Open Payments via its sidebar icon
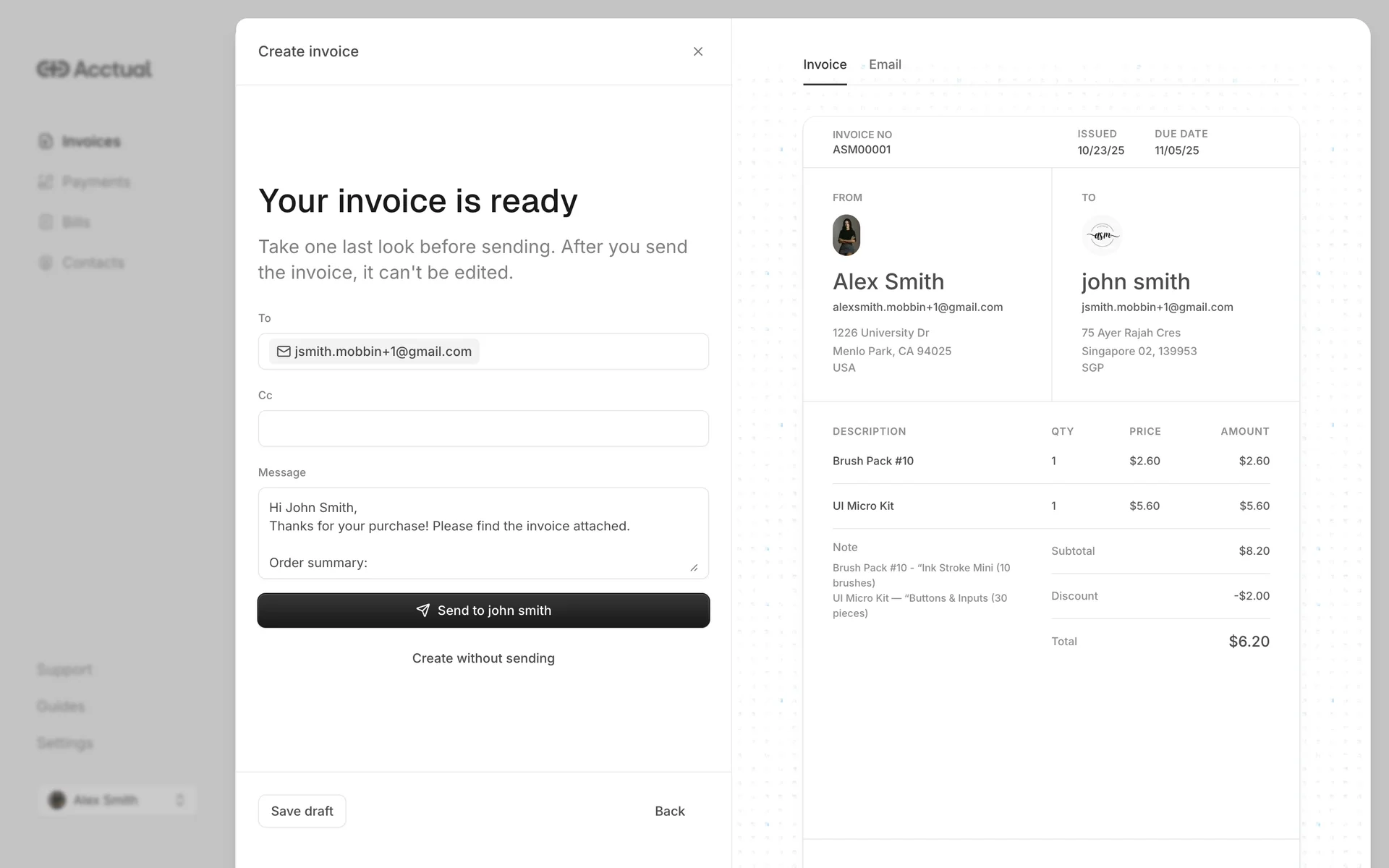This screenshot has height=868, width=1389. pos(46,182)
